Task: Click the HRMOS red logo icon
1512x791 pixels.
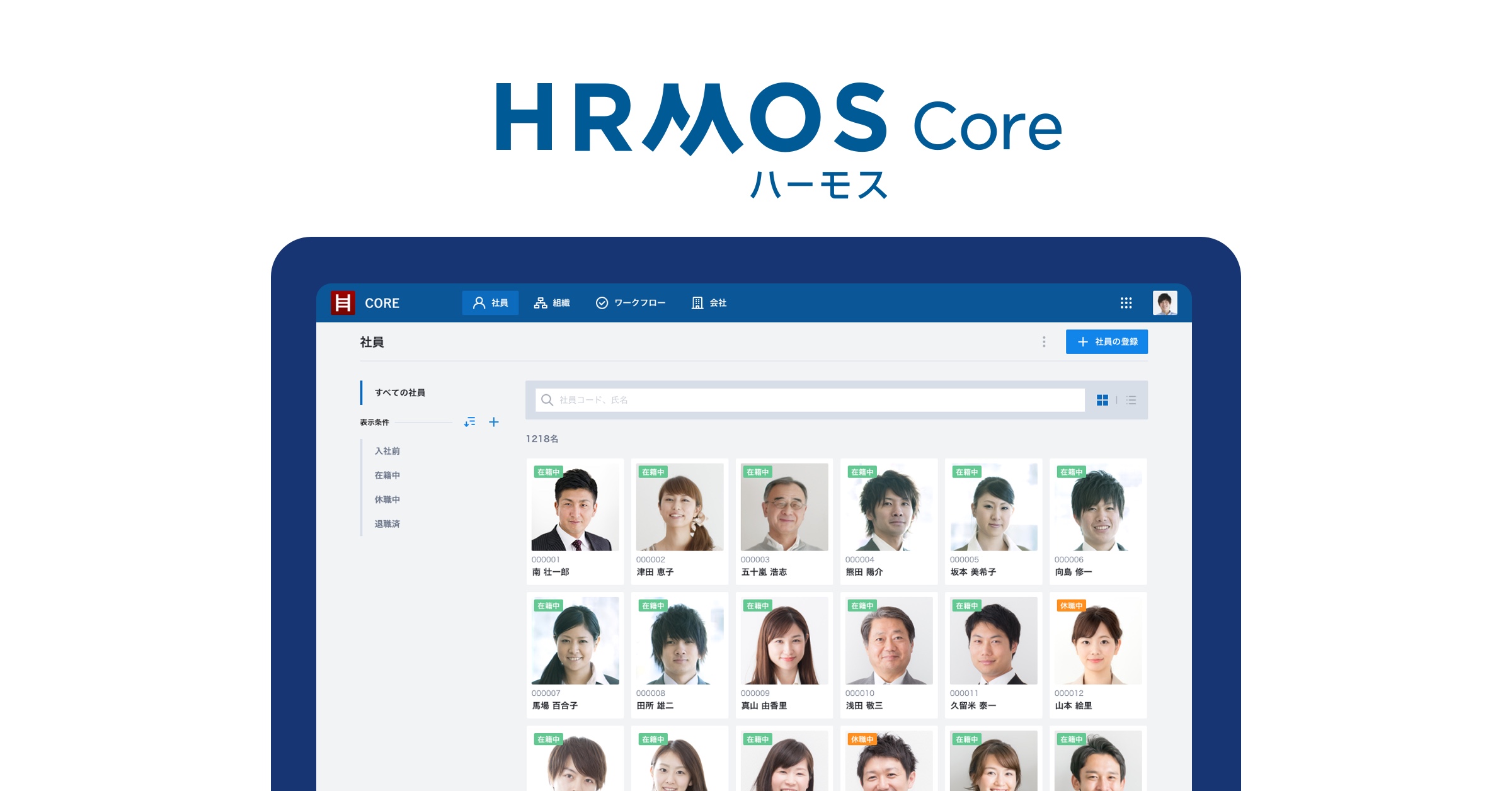Action: 343,303
